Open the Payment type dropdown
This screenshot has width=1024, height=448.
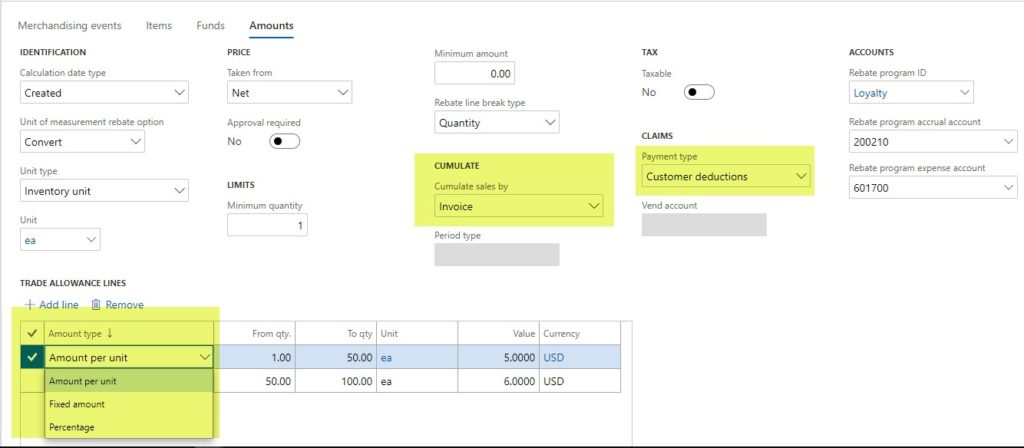726,177
